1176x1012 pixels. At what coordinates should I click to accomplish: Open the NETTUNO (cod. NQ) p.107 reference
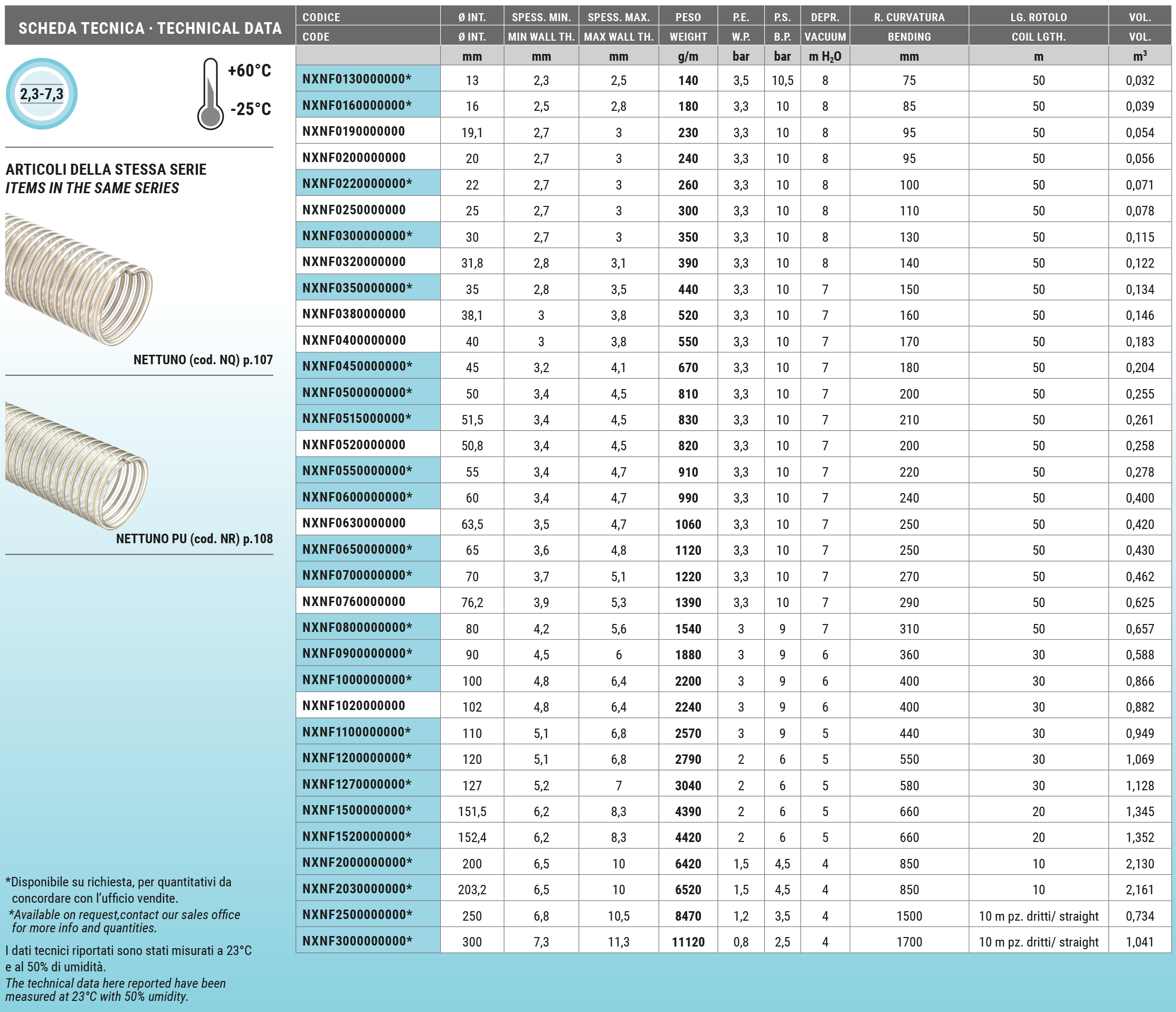pos(203,360)
